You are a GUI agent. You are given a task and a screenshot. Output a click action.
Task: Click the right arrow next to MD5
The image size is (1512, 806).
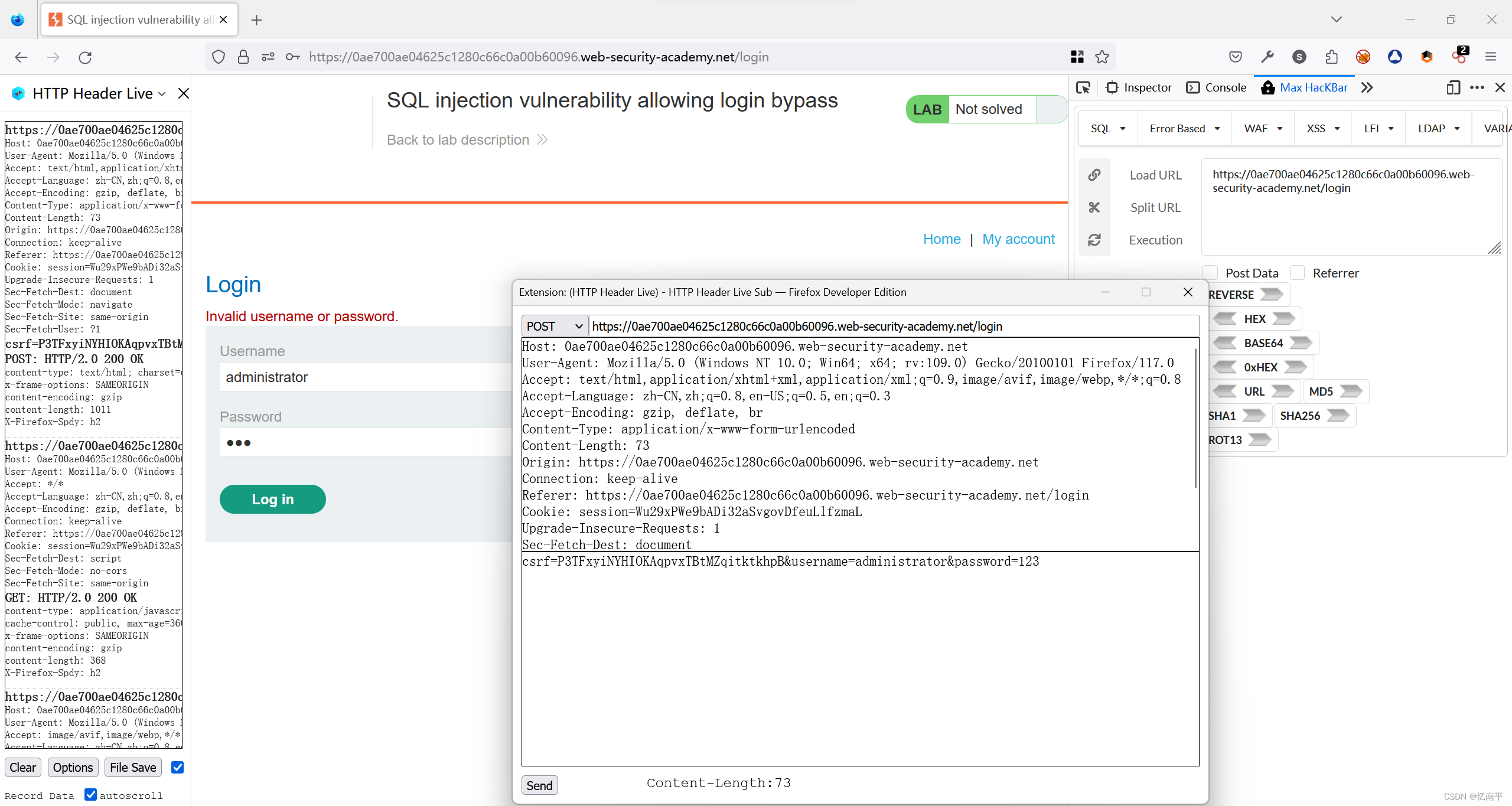1351,391
